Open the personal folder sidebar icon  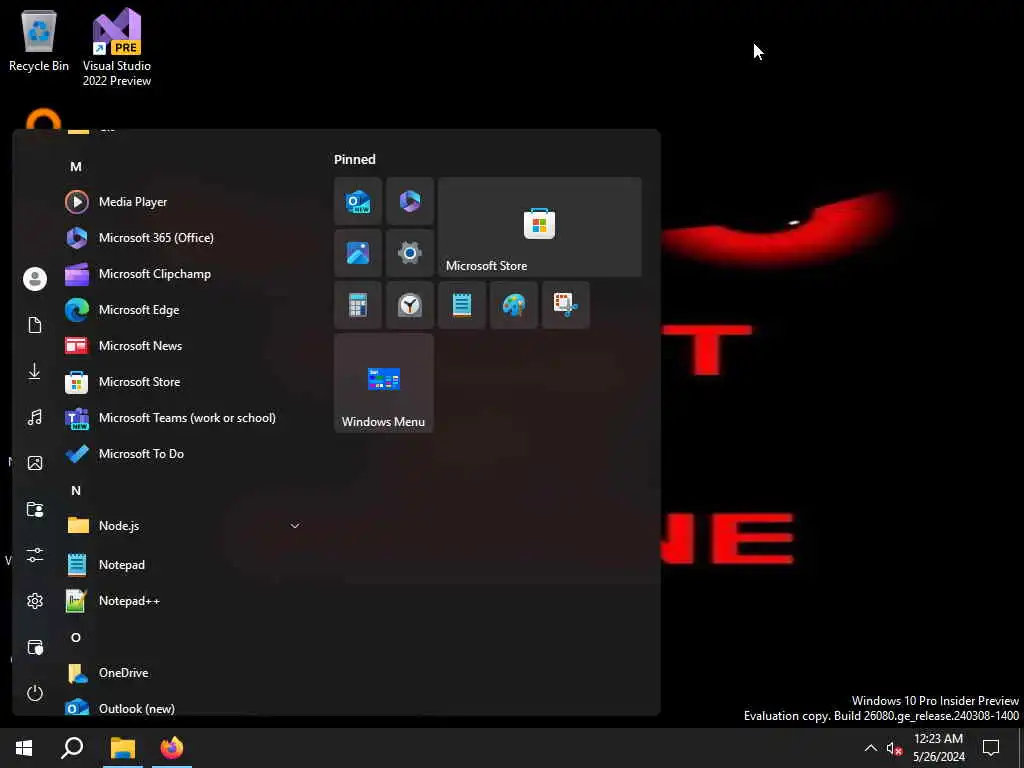pos(35,509)
